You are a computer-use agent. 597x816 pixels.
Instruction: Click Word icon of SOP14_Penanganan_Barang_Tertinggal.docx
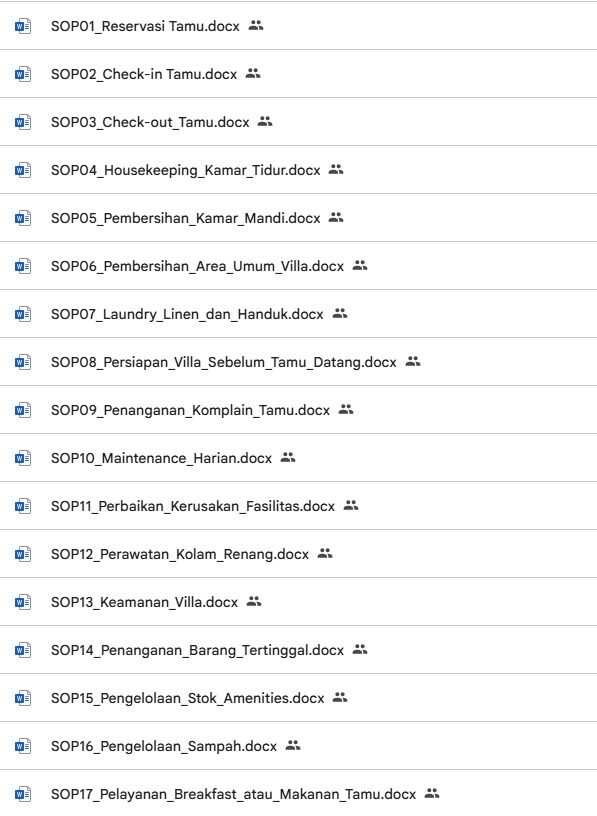pyautogui.click(x=23, y=650)
